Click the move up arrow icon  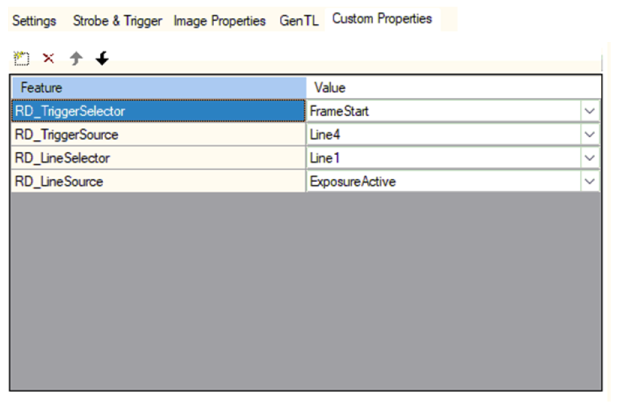point(75,58)
